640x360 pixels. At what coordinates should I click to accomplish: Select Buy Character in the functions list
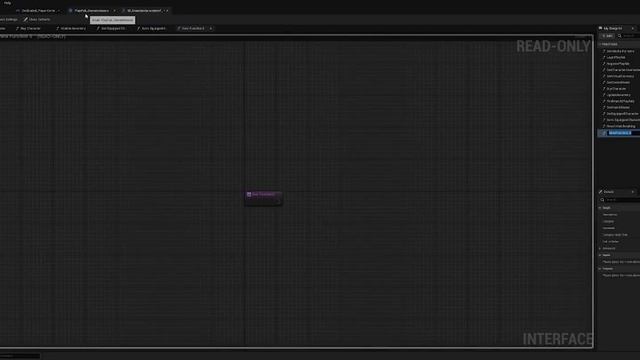point(616,89)
